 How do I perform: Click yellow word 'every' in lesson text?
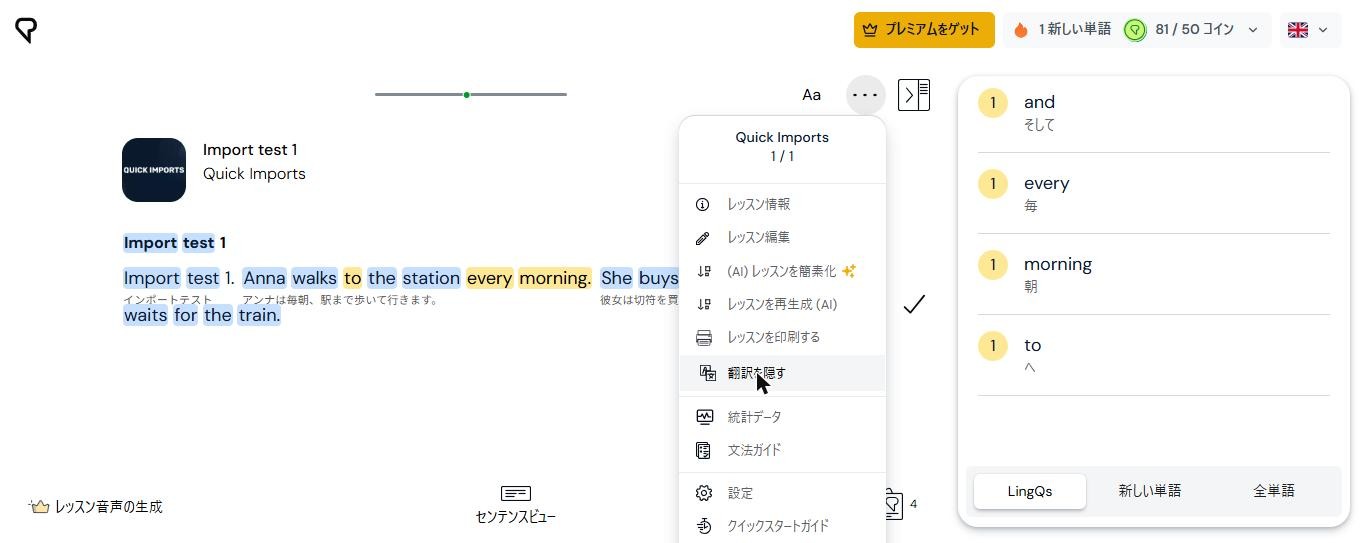(489, 278)
